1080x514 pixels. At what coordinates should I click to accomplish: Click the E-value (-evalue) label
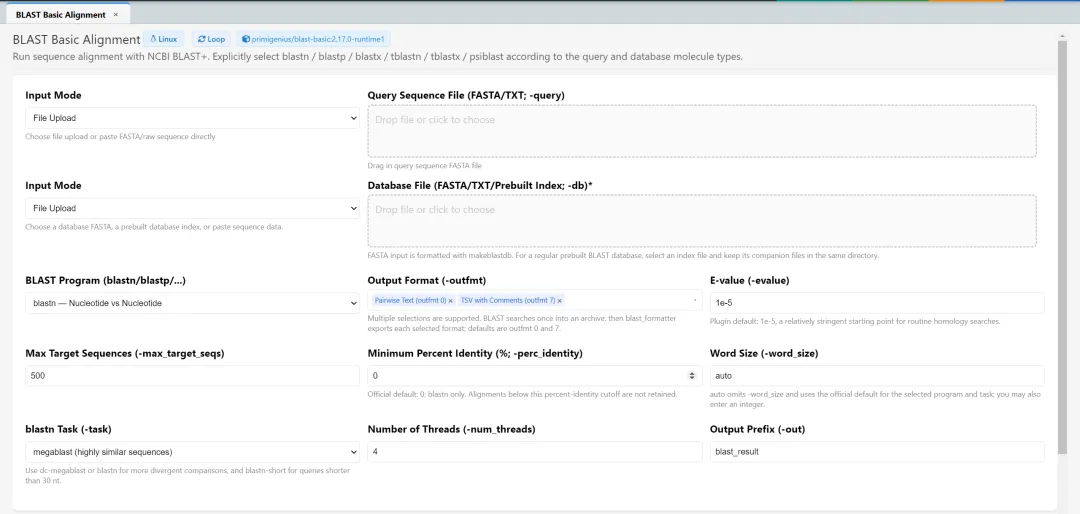click(749, 280)
